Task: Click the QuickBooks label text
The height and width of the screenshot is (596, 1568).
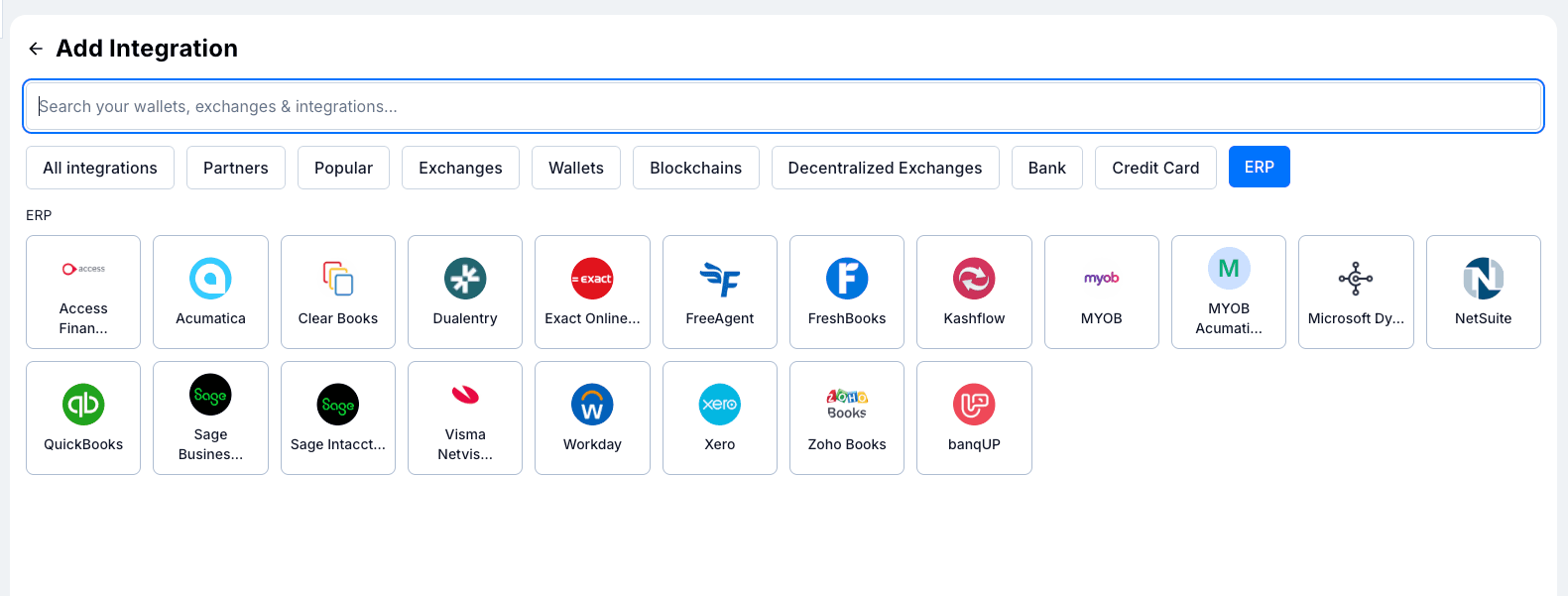Action: click(83, 444)
